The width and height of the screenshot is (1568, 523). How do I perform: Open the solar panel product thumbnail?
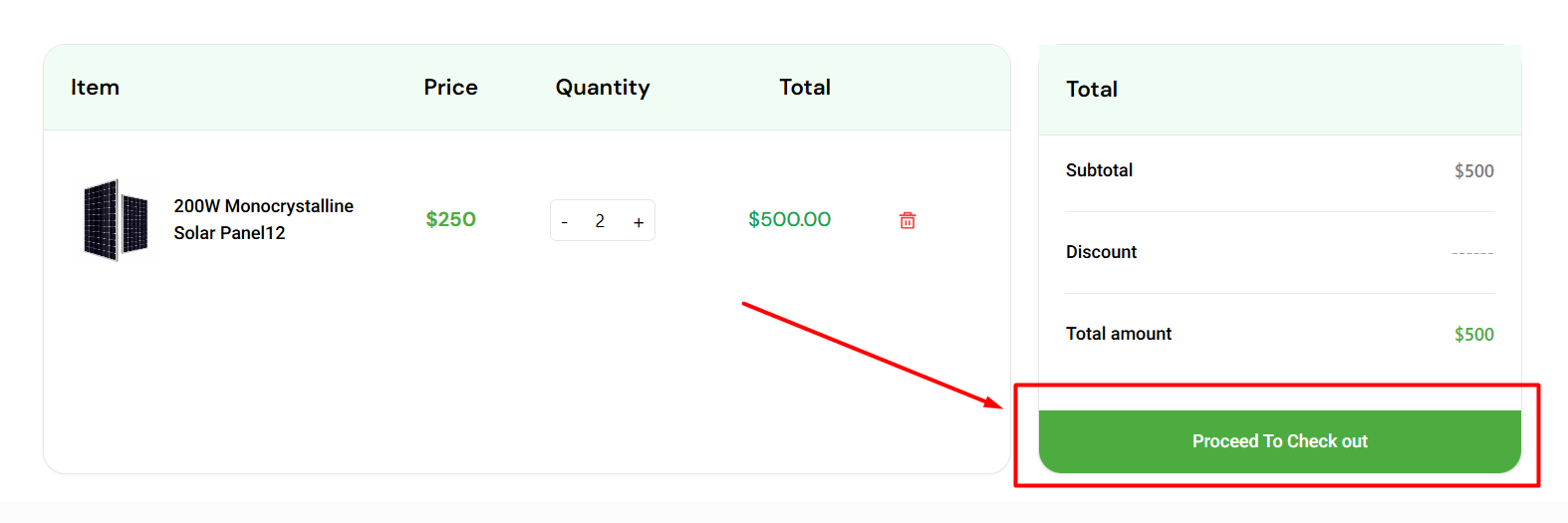(x=116, y=220)
